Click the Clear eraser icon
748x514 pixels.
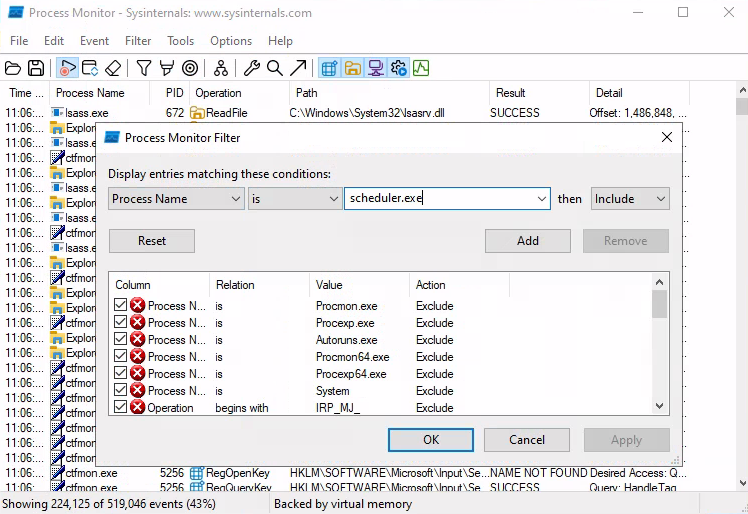[113, 68]
